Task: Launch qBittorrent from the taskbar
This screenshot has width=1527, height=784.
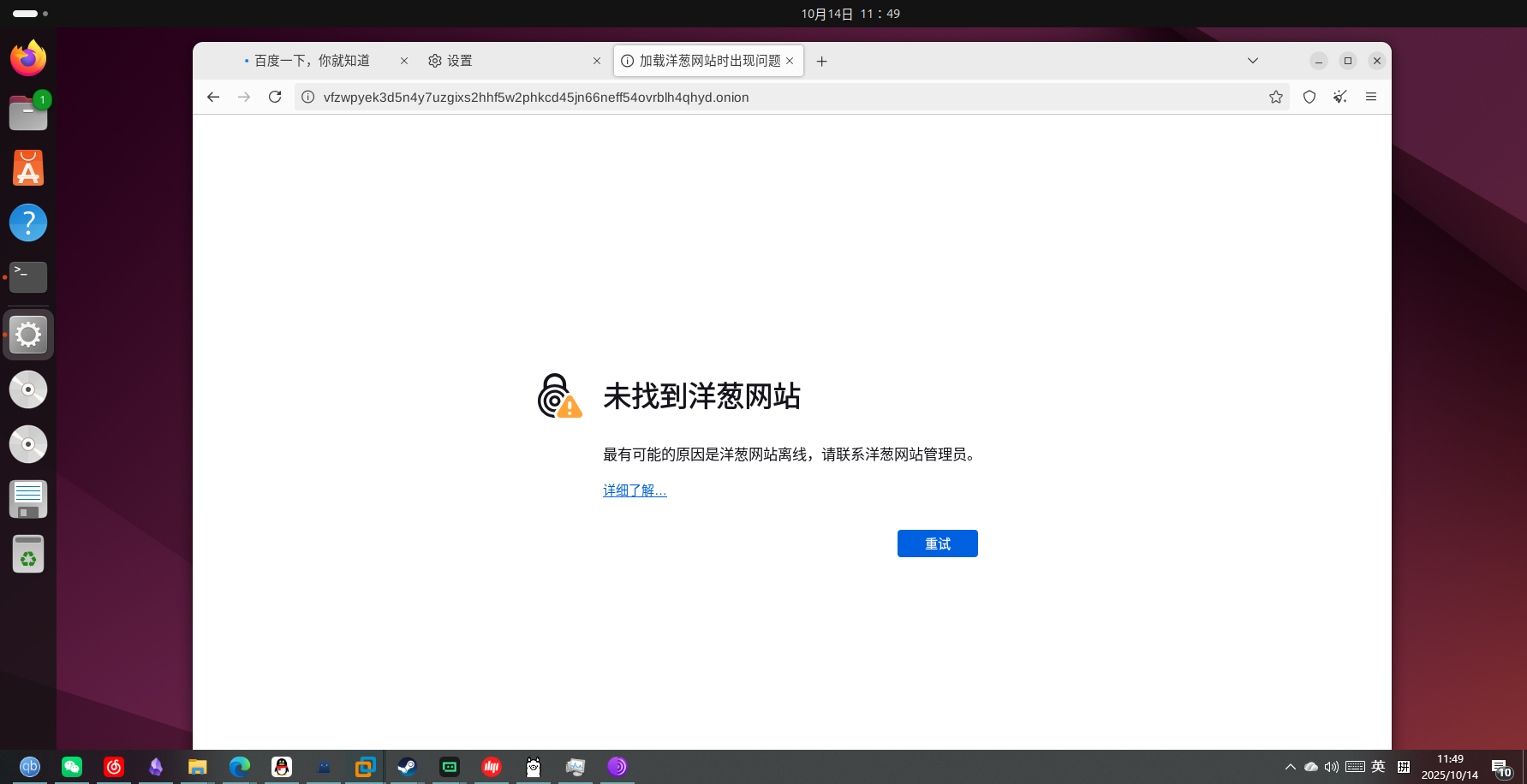Action: tap(31, 767)
